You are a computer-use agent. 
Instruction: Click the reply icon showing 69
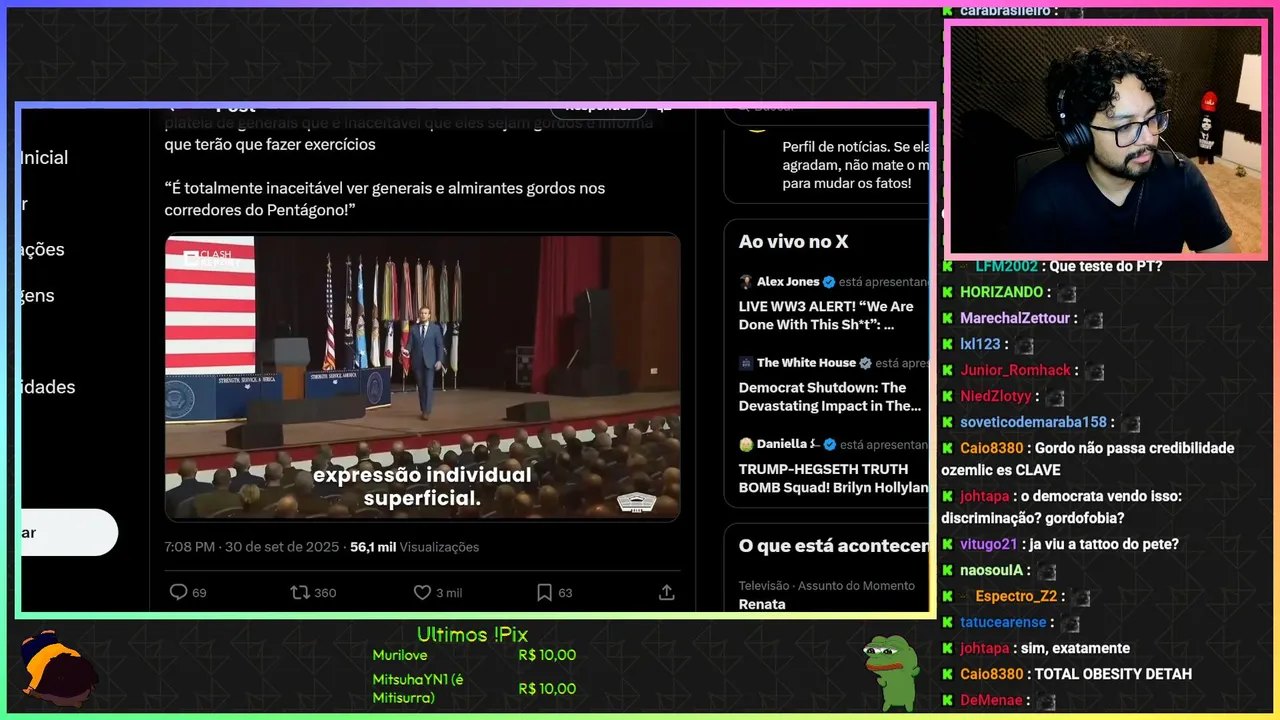179,592
